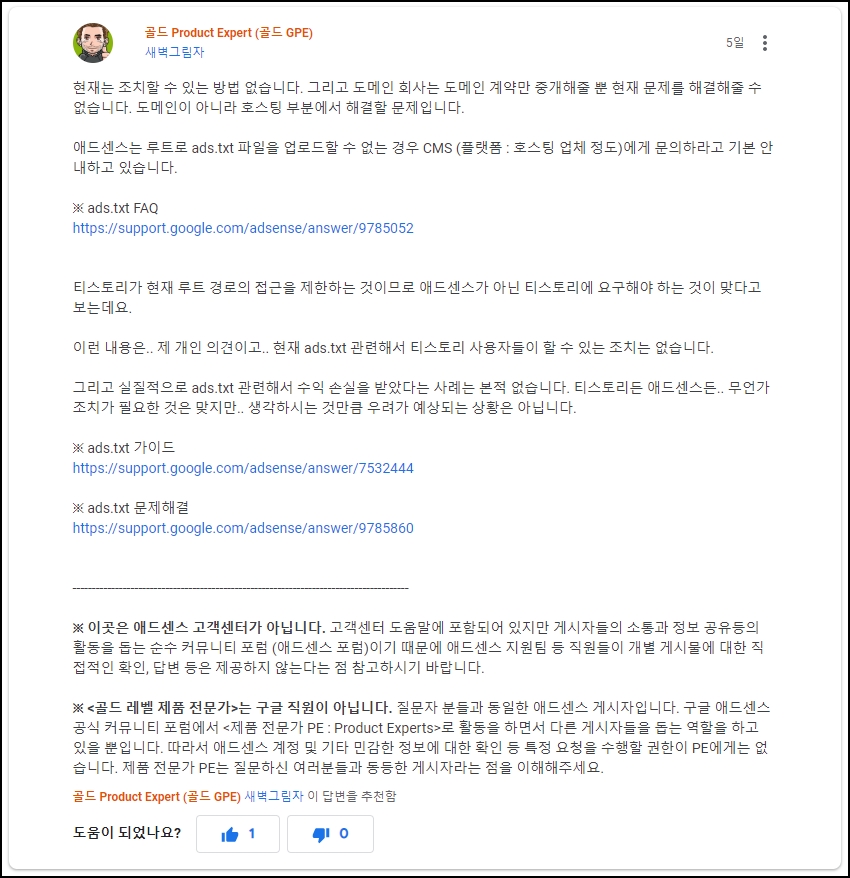Open the ads.txt FAQ answer/9785052 link
Screen dimensions: 850x878
click(243, 228)
